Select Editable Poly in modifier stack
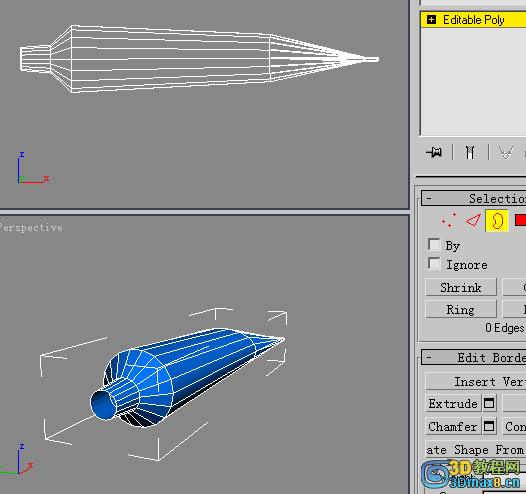 [473, 20]
